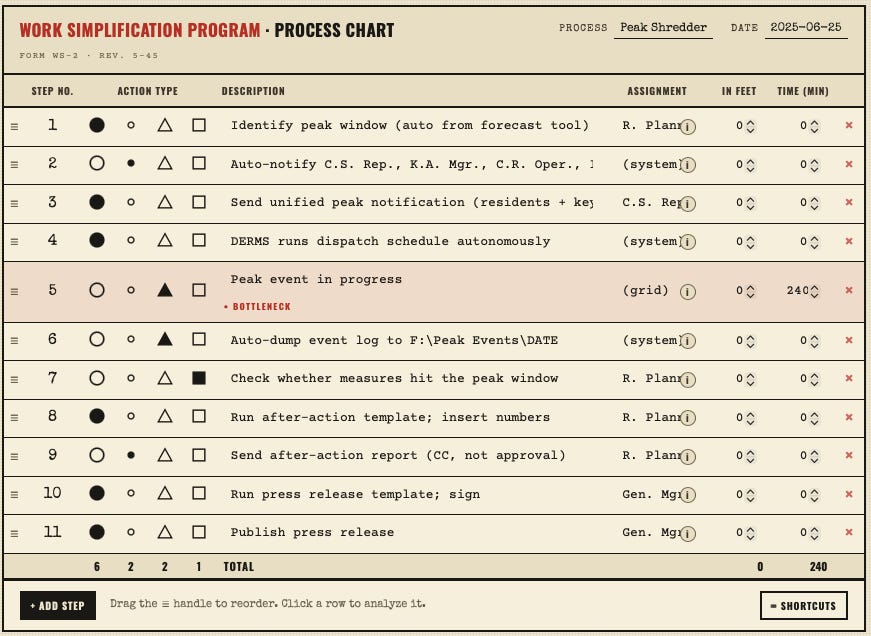This screenshot has height=636, width=871.
Task: Open info icon for step 5 assignment
Action: (x=688, y=291)
